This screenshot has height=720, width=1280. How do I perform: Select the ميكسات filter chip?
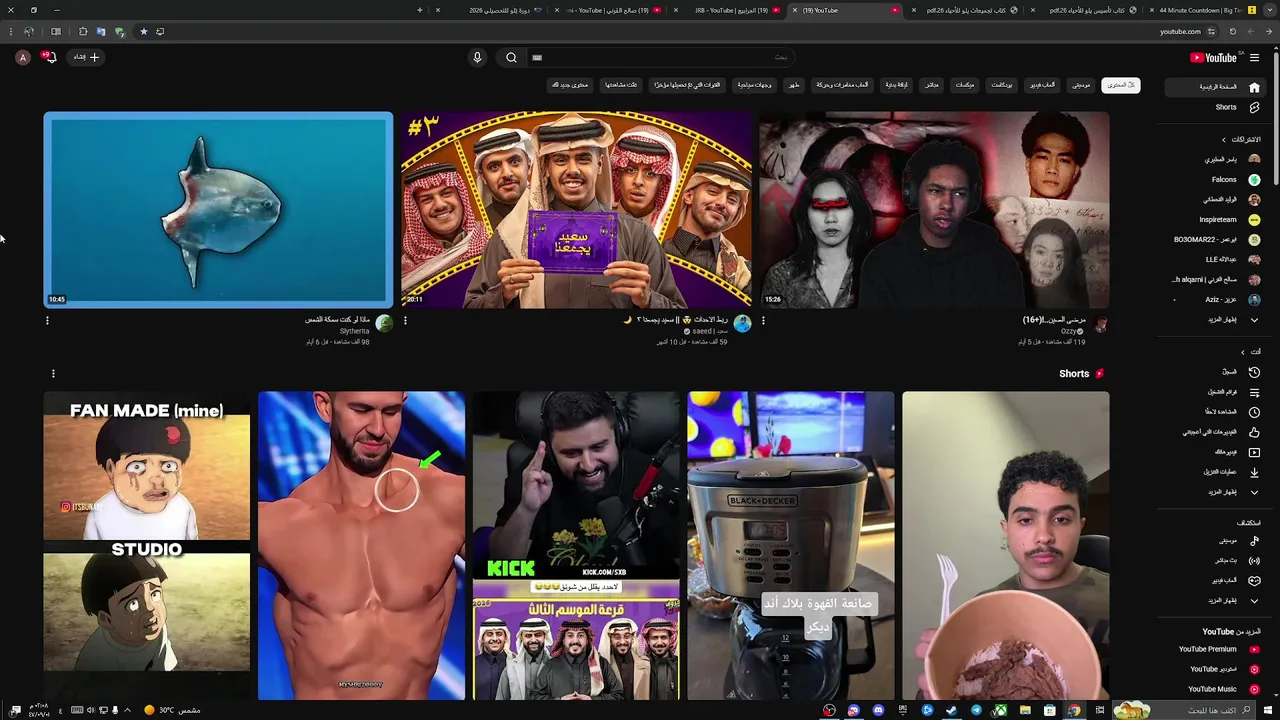coord(965,85)
